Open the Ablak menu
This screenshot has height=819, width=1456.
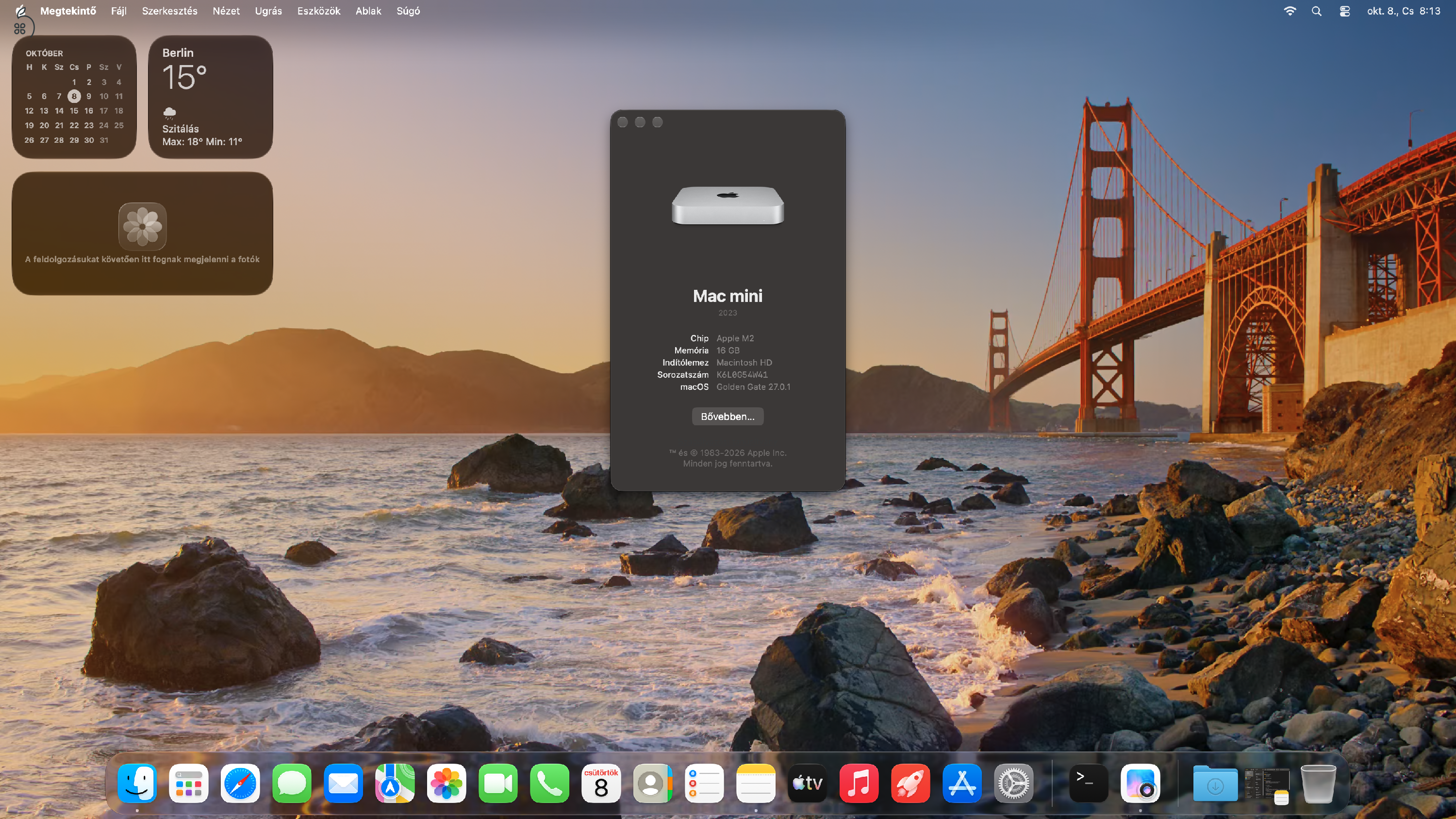coord(368,11)
